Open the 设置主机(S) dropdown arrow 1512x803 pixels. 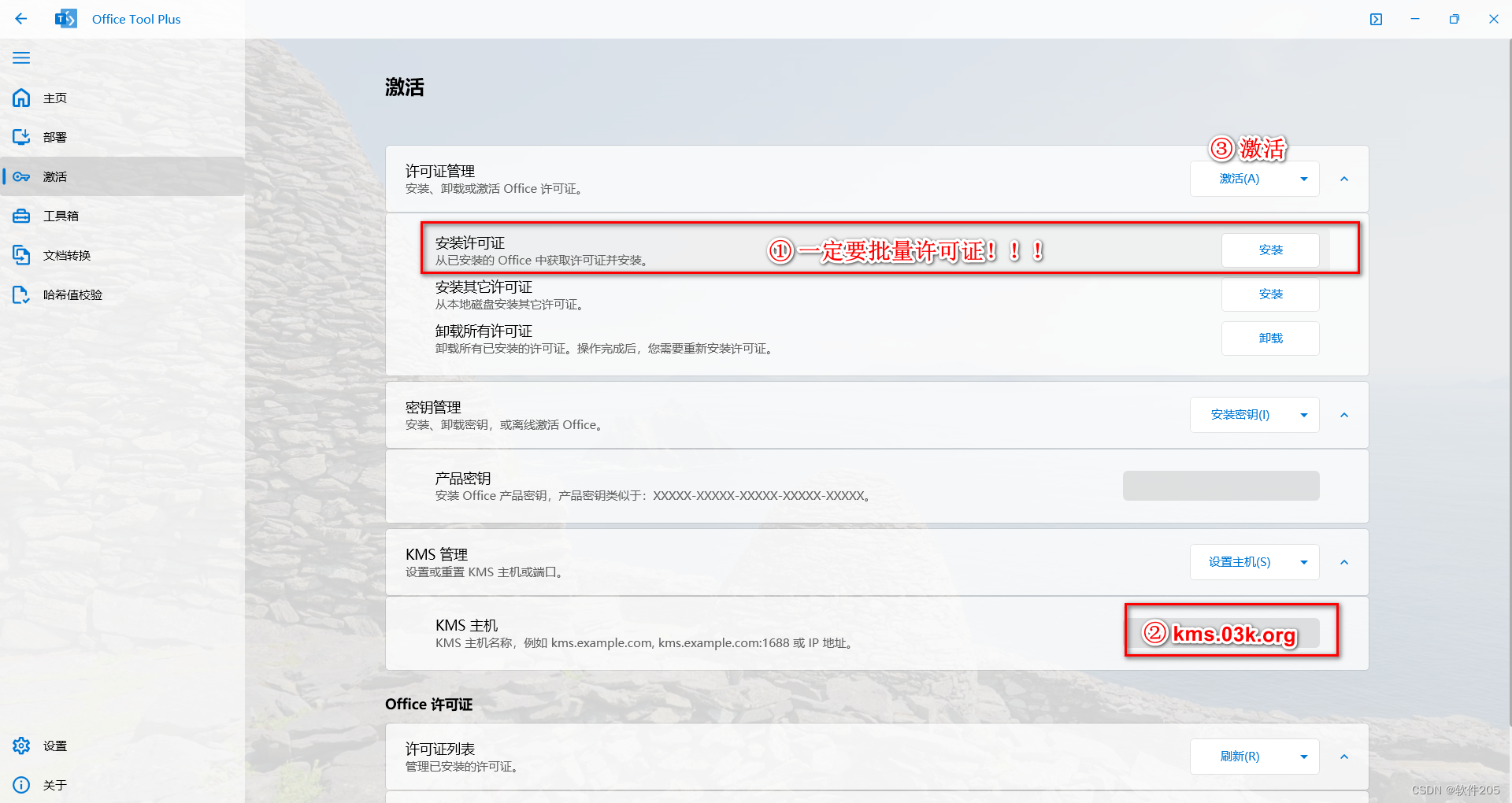1303,562
